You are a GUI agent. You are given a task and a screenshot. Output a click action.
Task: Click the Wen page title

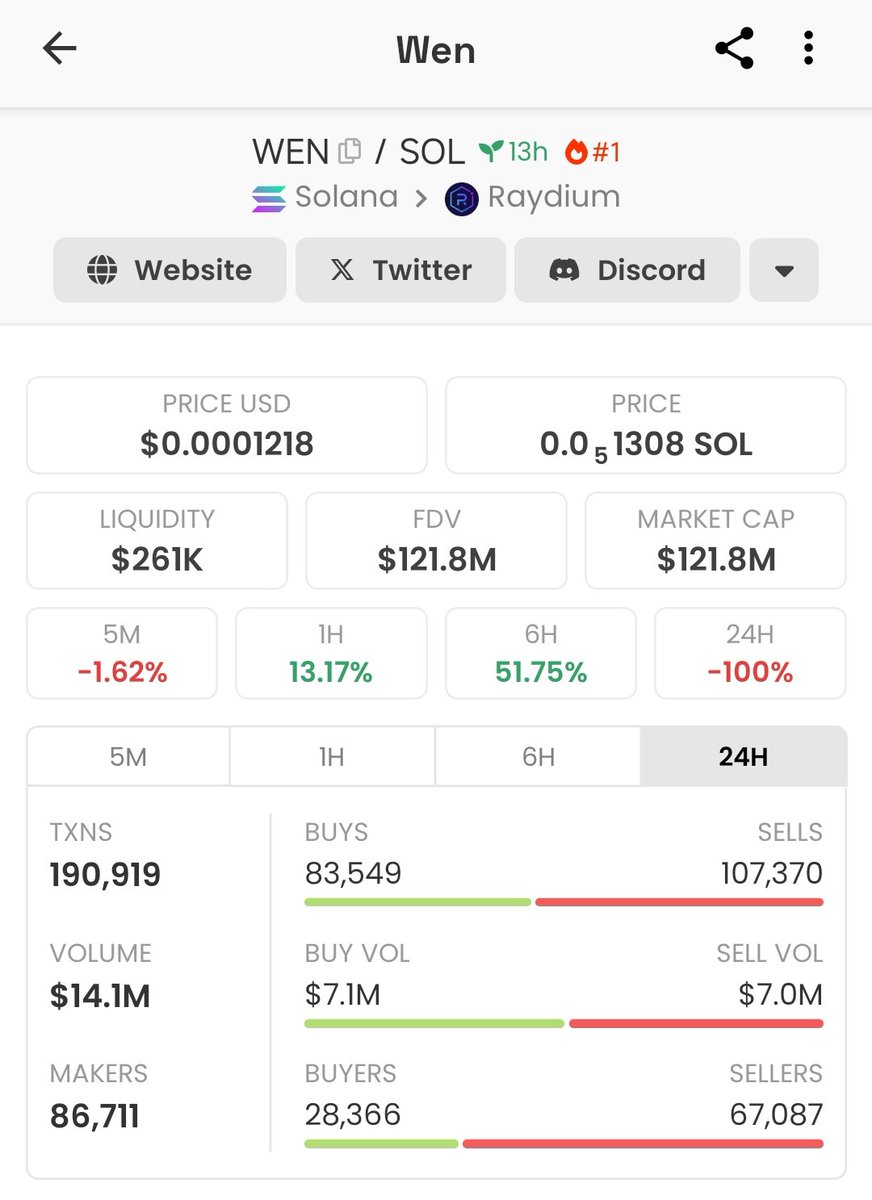coord(436,50)
